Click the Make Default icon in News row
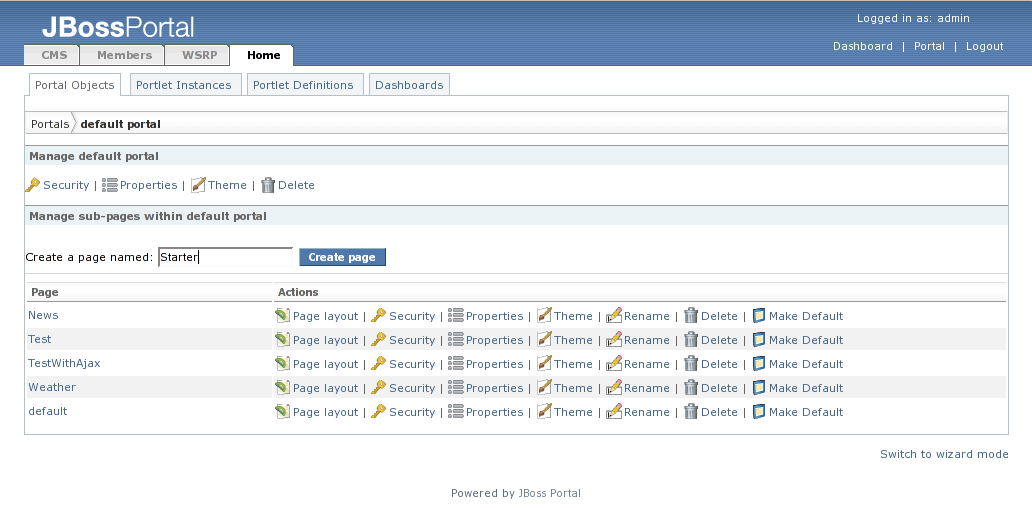 (x=759, y=316)
